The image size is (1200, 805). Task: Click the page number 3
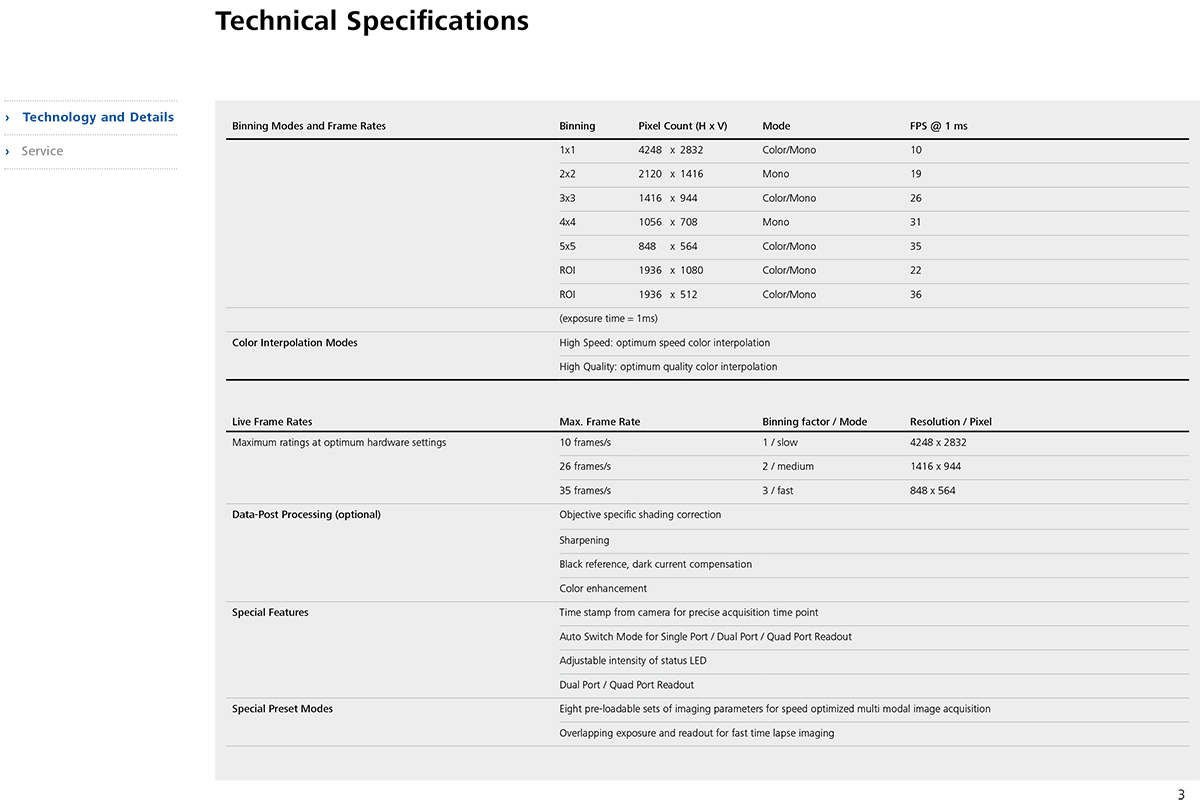(x=1181, y=794)
